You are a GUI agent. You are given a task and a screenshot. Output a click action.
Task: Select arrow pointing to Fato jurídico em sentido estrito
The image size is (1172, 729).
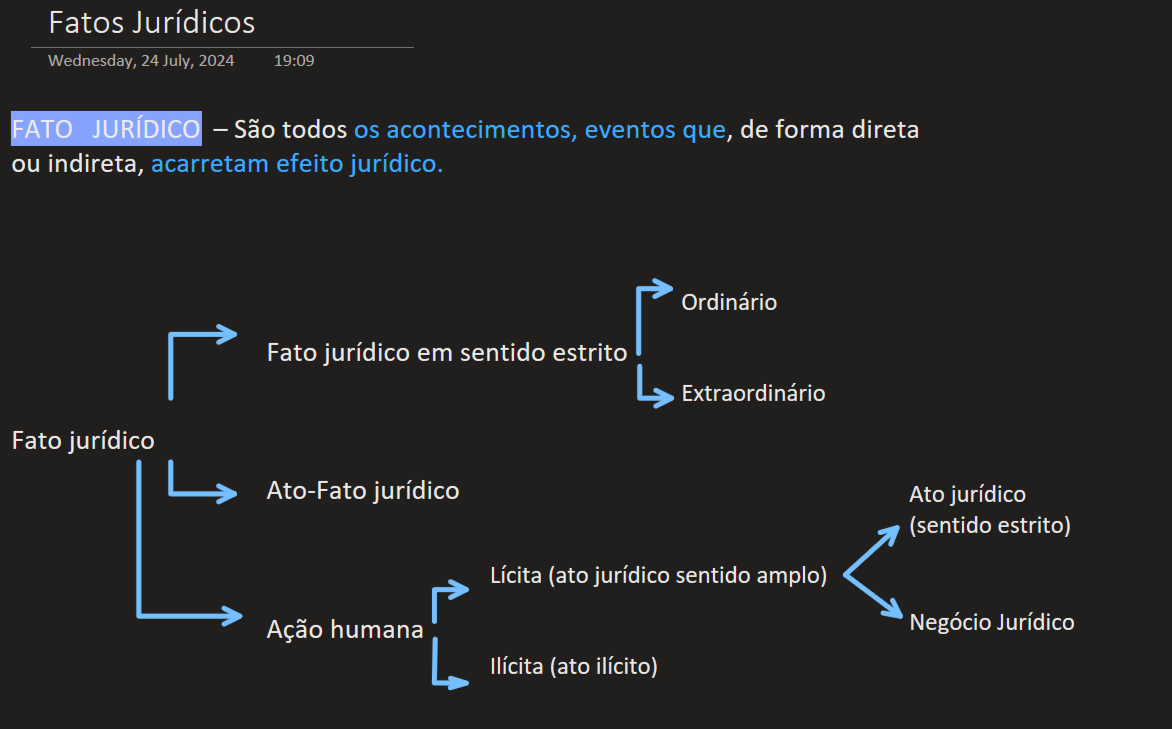point(202,362)
